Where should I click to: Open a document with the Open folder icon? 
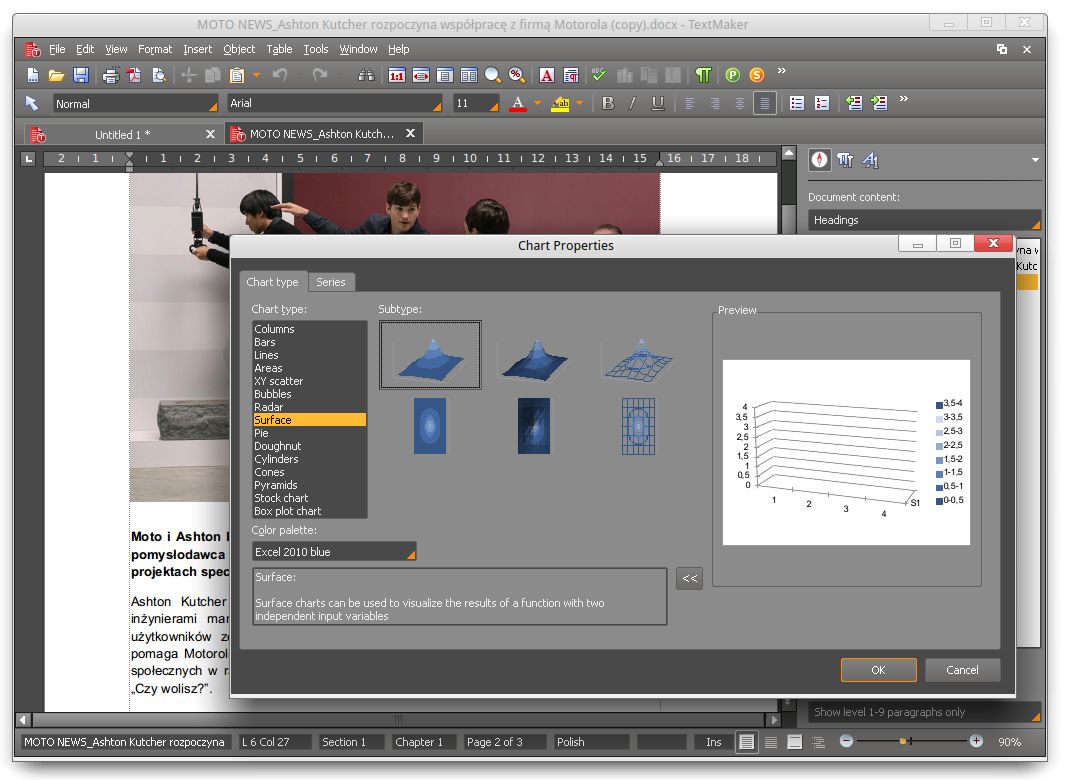57,74
